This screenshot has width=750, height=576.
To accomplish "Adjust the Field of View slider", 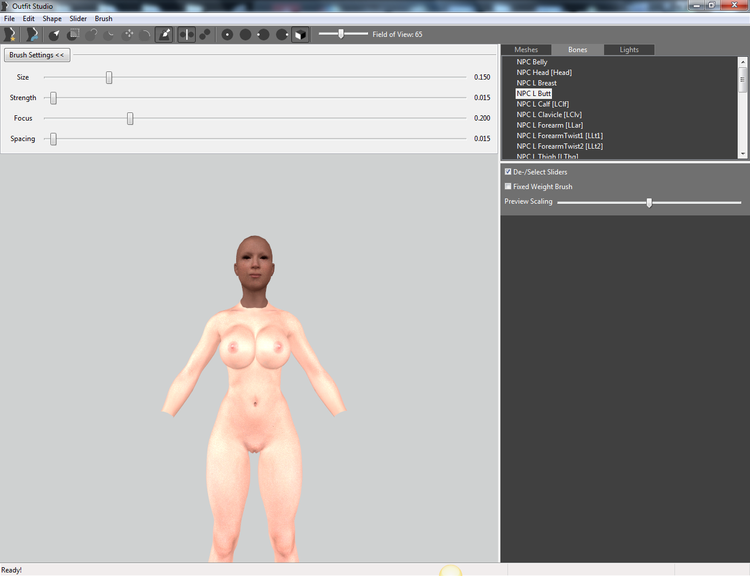I will (341, 33).
